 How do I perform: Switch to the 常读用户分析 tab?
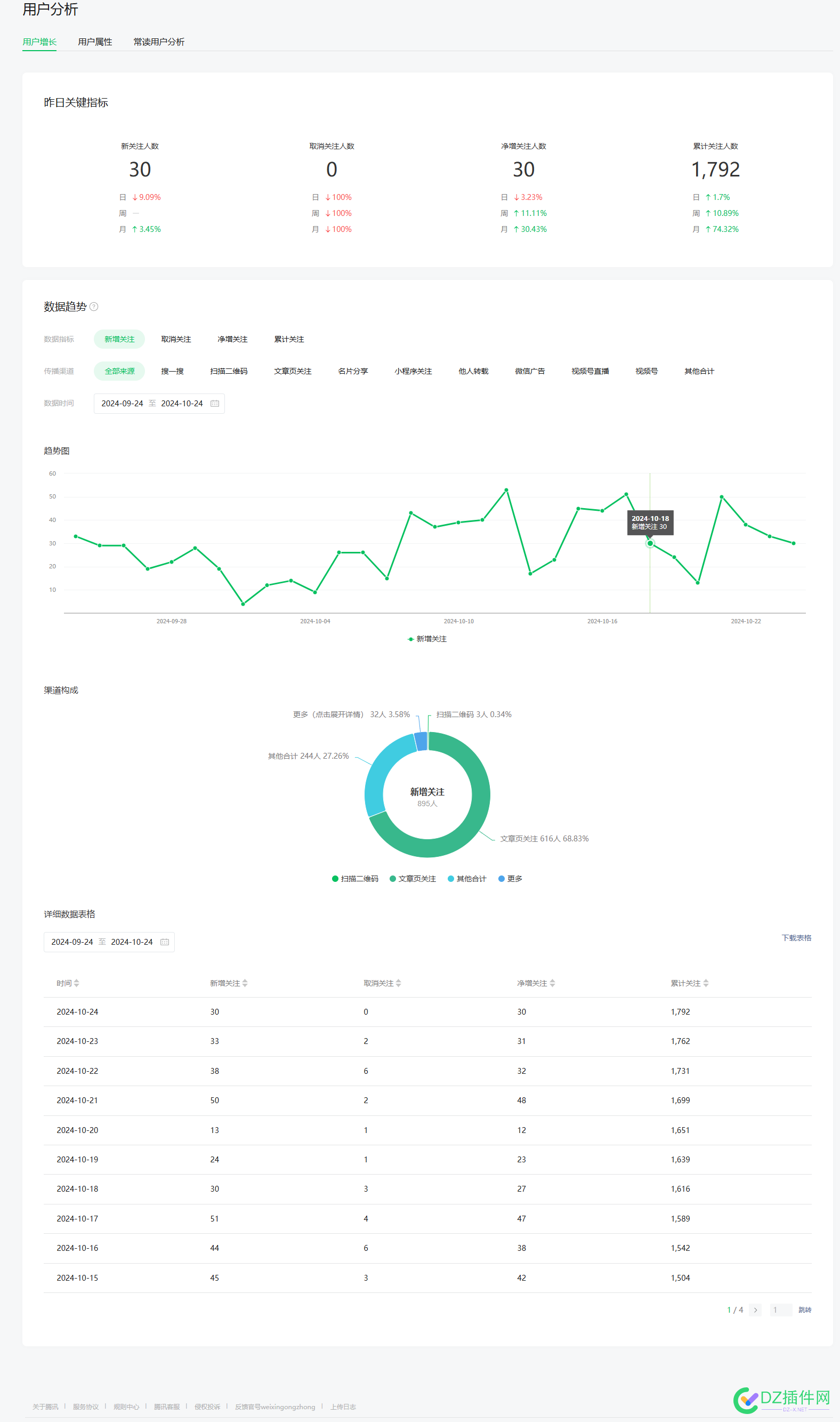coord(159,42)
